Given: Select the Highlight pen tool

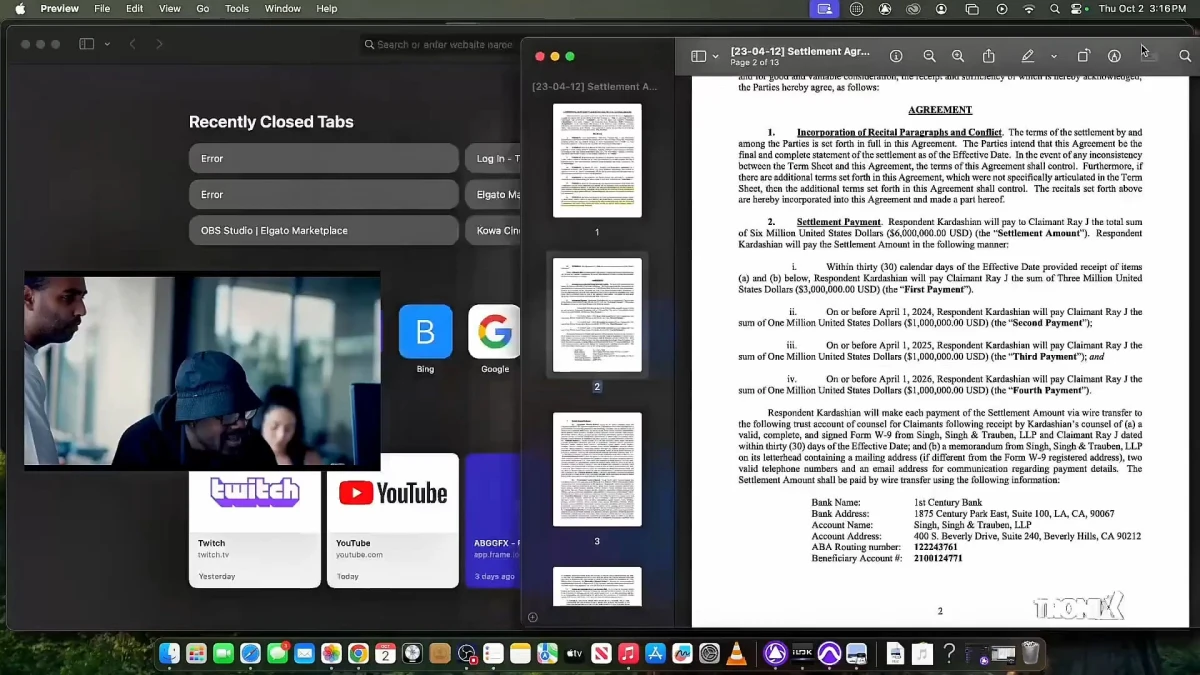Looking at the screenshot, I should coord(1027,56).
